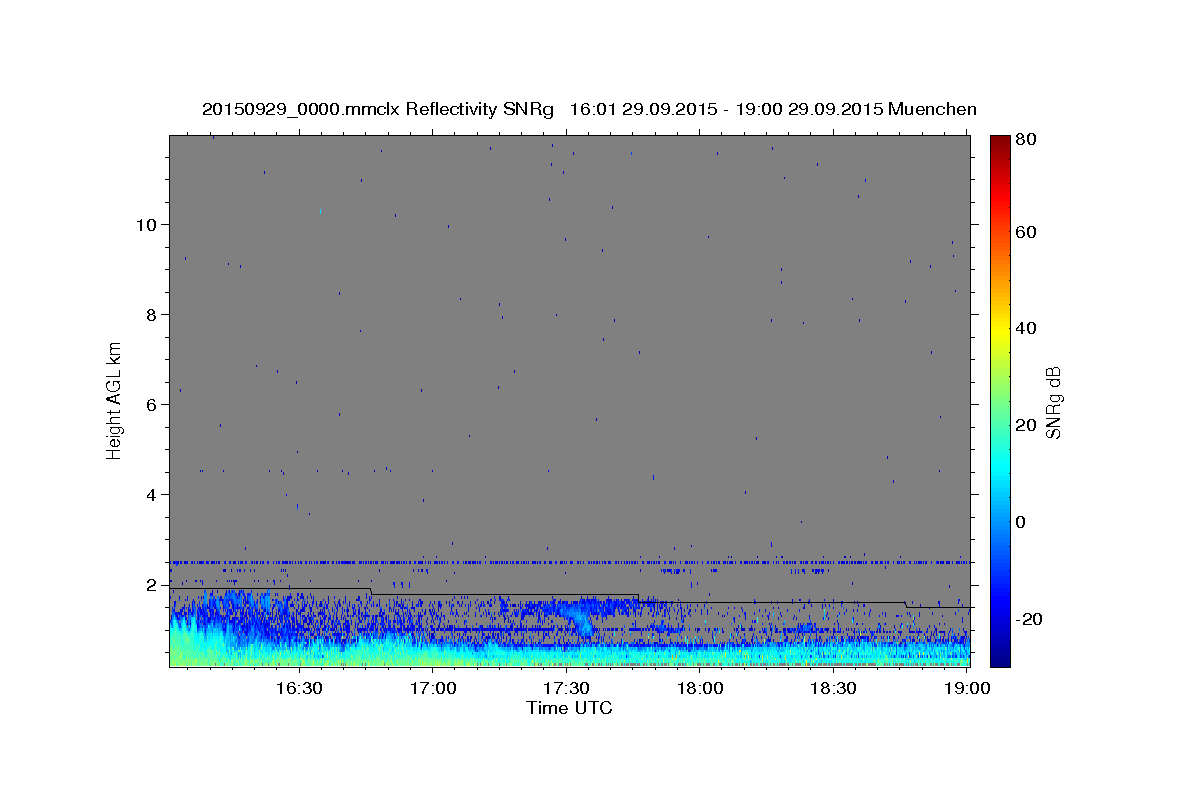Click the 'Height AGL km' axis label
Viewport: 1200px width, 800px height.
(x=114, y=401)
